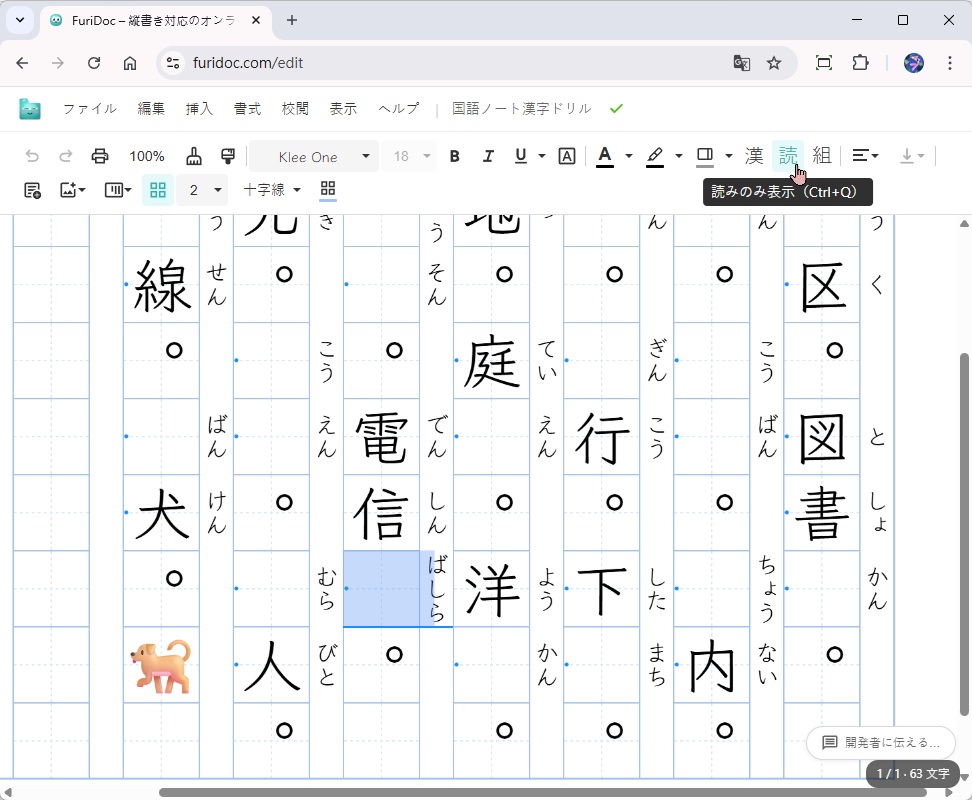This screenshot has height=800, width=972.
Task: Open the ヘルプ menu
Action: pyautogui.click(x=399, y=109)
